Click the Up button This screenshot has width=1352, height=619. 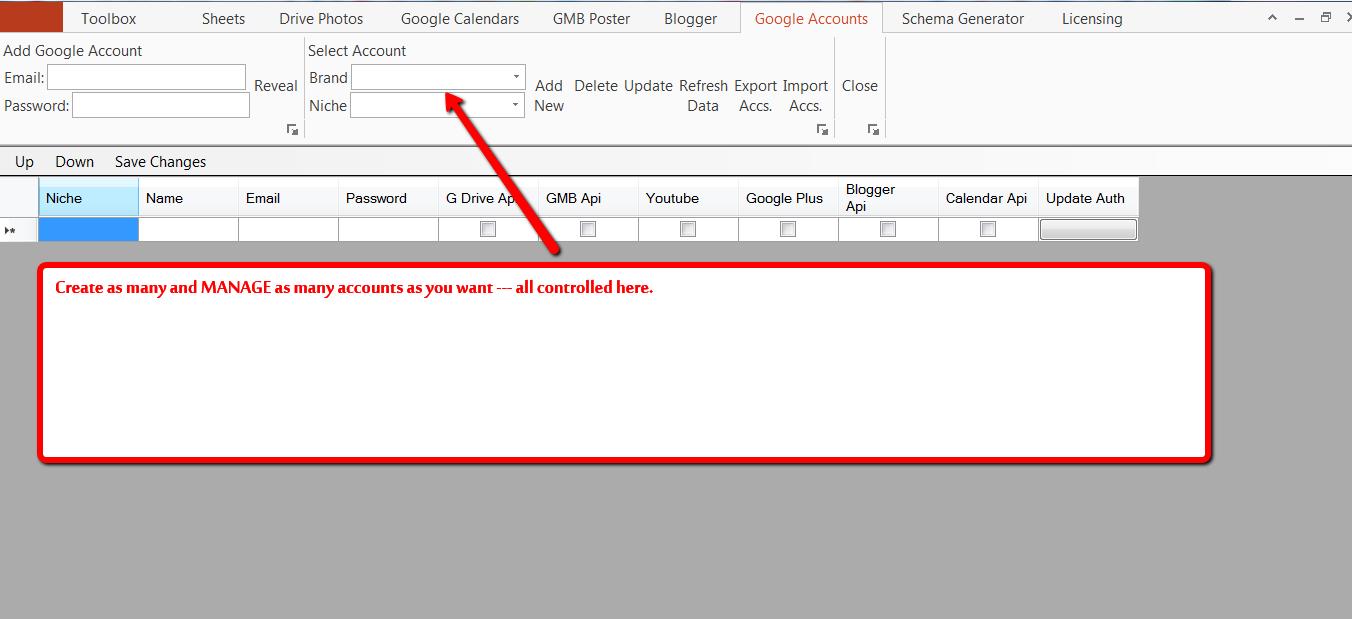[24, 162]
